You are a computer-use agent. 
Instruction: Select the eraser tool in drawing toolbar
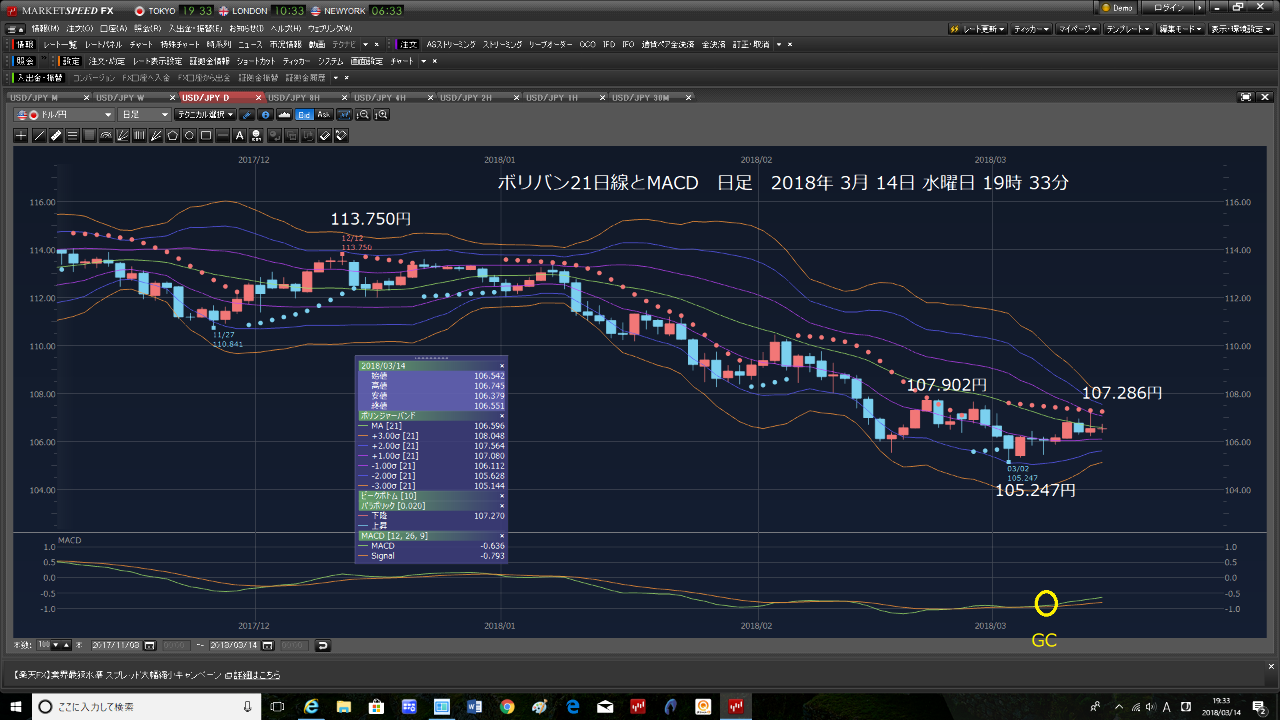pyautogui.click(x=323, y=135)
